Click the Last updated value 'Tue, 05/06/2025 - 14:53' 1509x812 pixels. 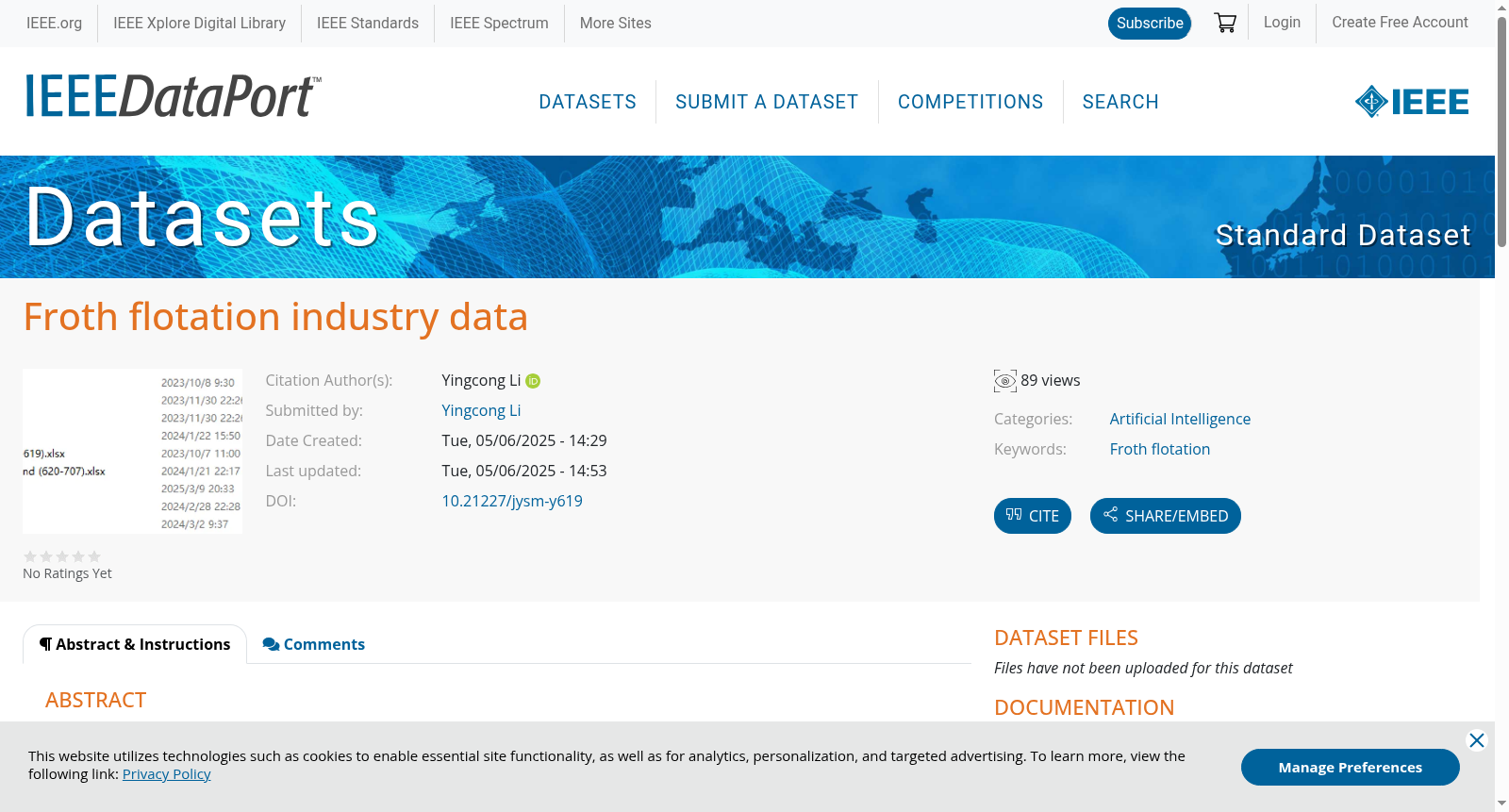pyautogui.click(x=524, y=472)
